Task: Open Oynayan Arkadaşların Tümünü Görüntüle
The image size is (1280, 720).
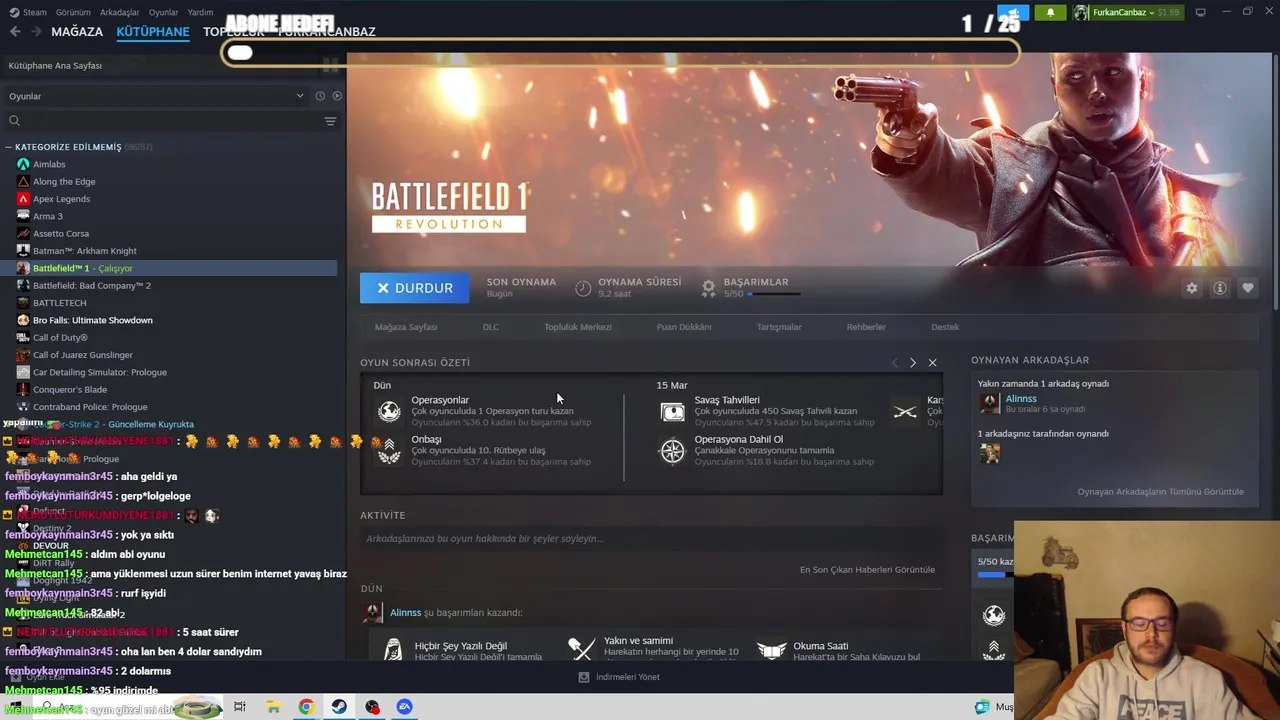Action: coord(1160,492)
